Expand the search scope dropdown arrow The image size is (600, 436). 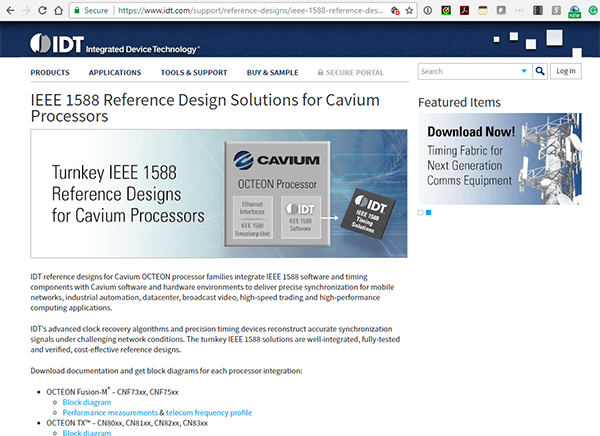[524, 71]
